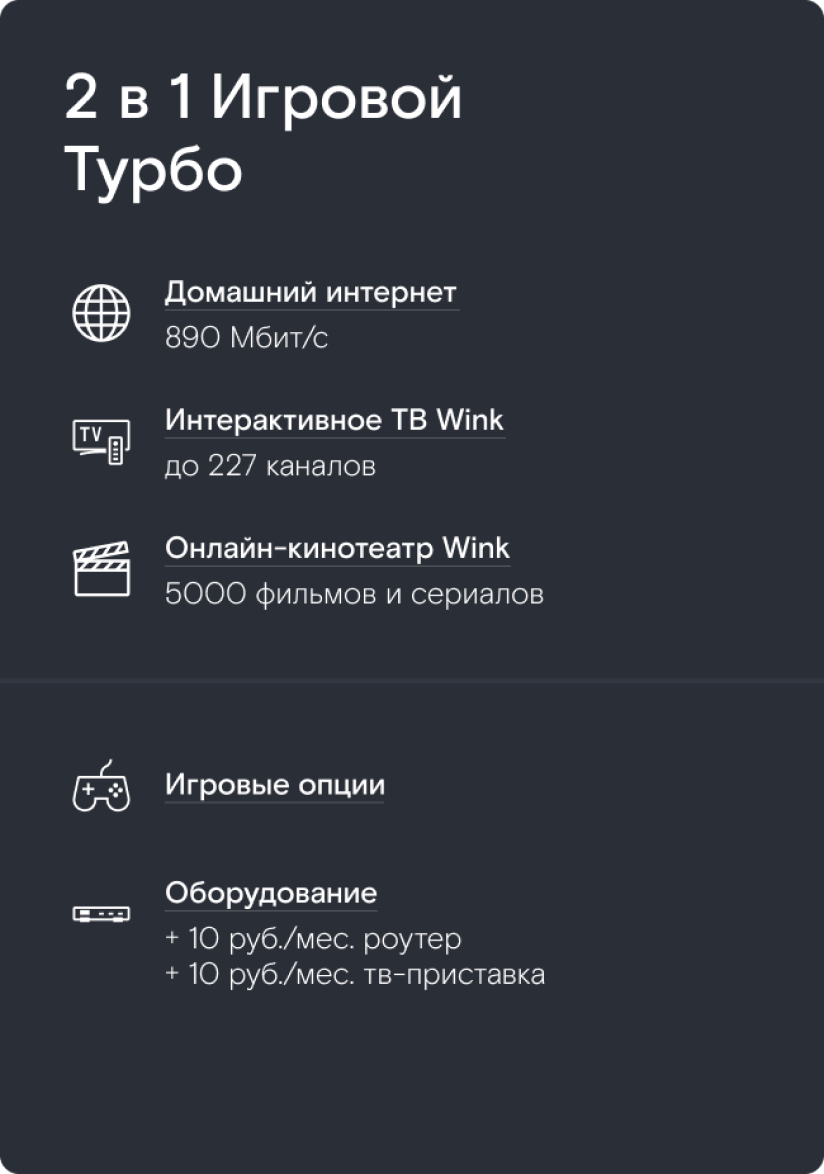Click the gamepad controller icon

[101, 787]
